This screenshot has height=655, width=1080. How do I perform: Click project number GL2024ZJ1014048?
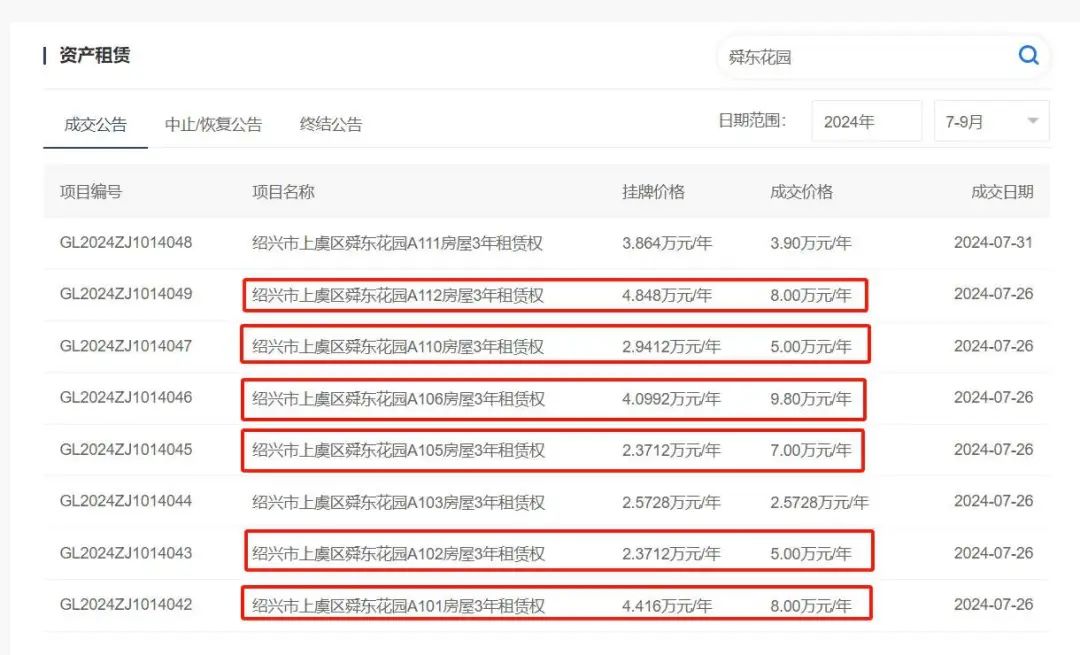coord(126,243)
